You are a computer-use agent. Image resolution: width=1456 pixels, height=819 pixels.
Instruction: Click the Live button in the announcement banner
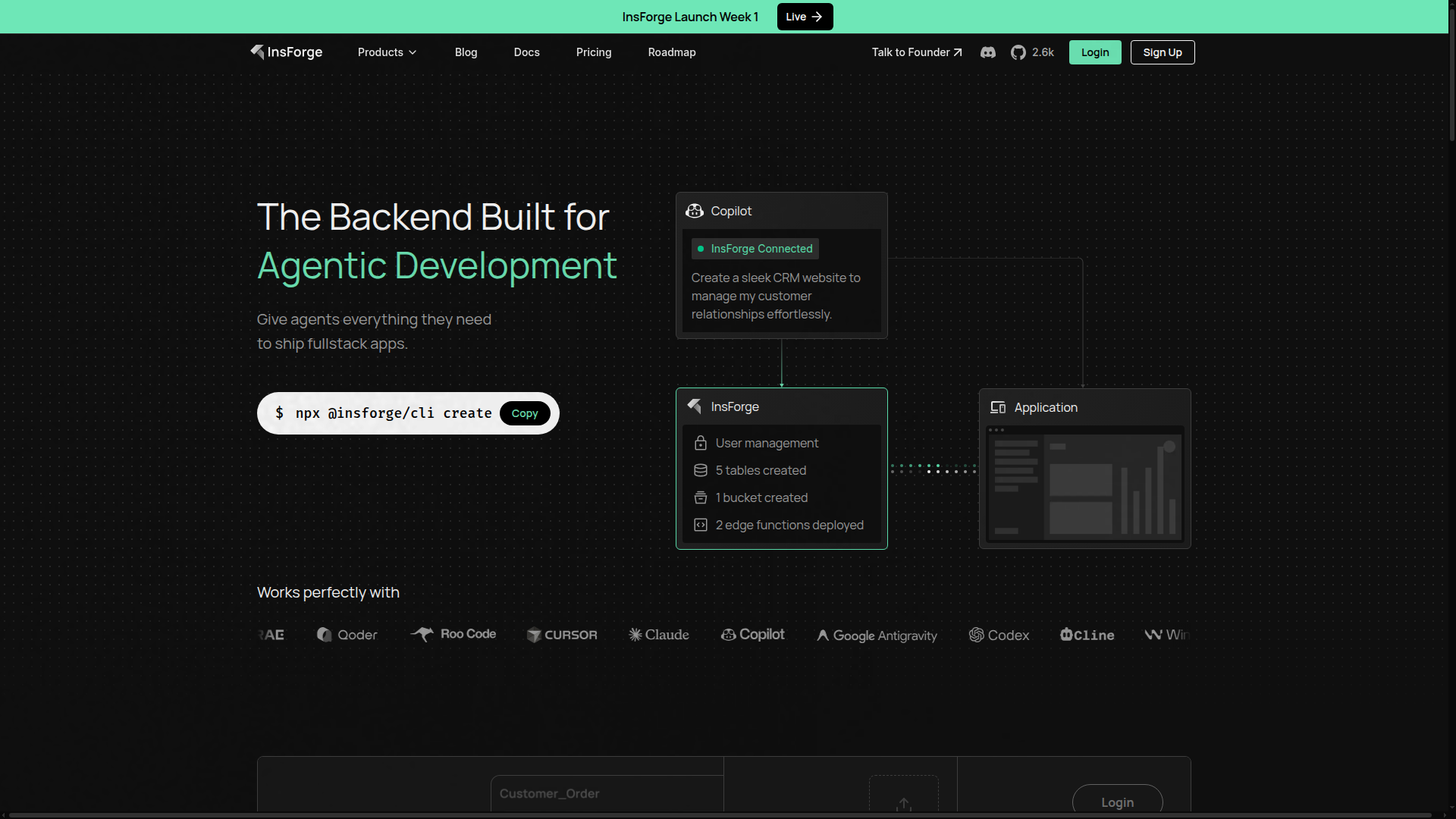(804, 16)
